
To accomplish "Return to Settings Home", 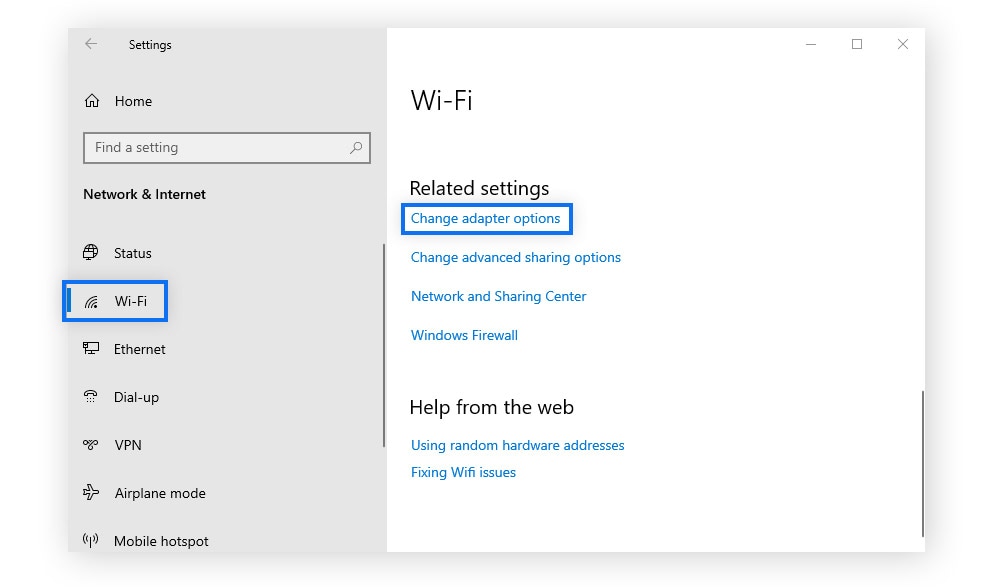I will [x=133, y=101].
